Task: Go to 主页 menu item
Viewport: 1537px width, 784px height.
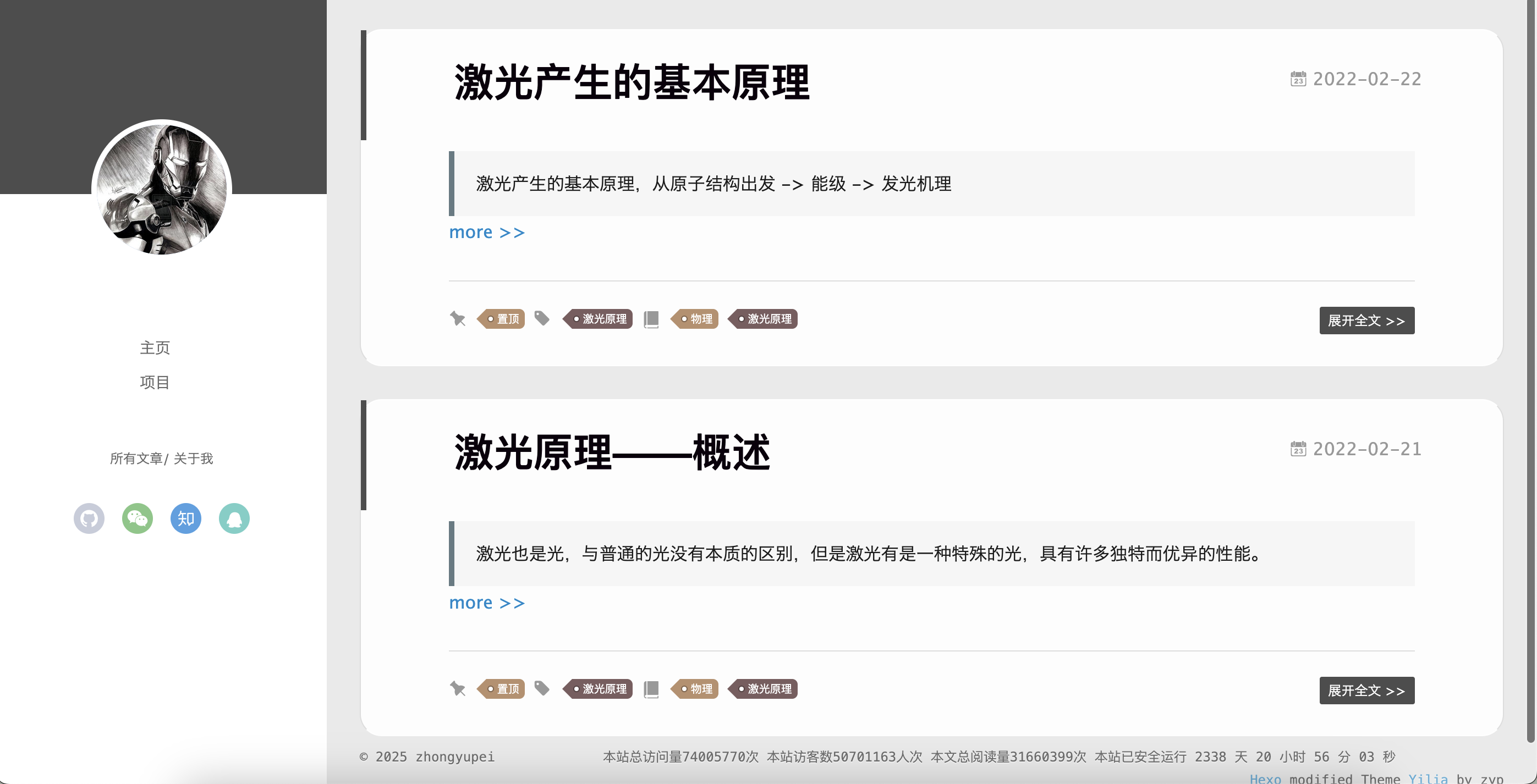Action: [x=155, y=347]
